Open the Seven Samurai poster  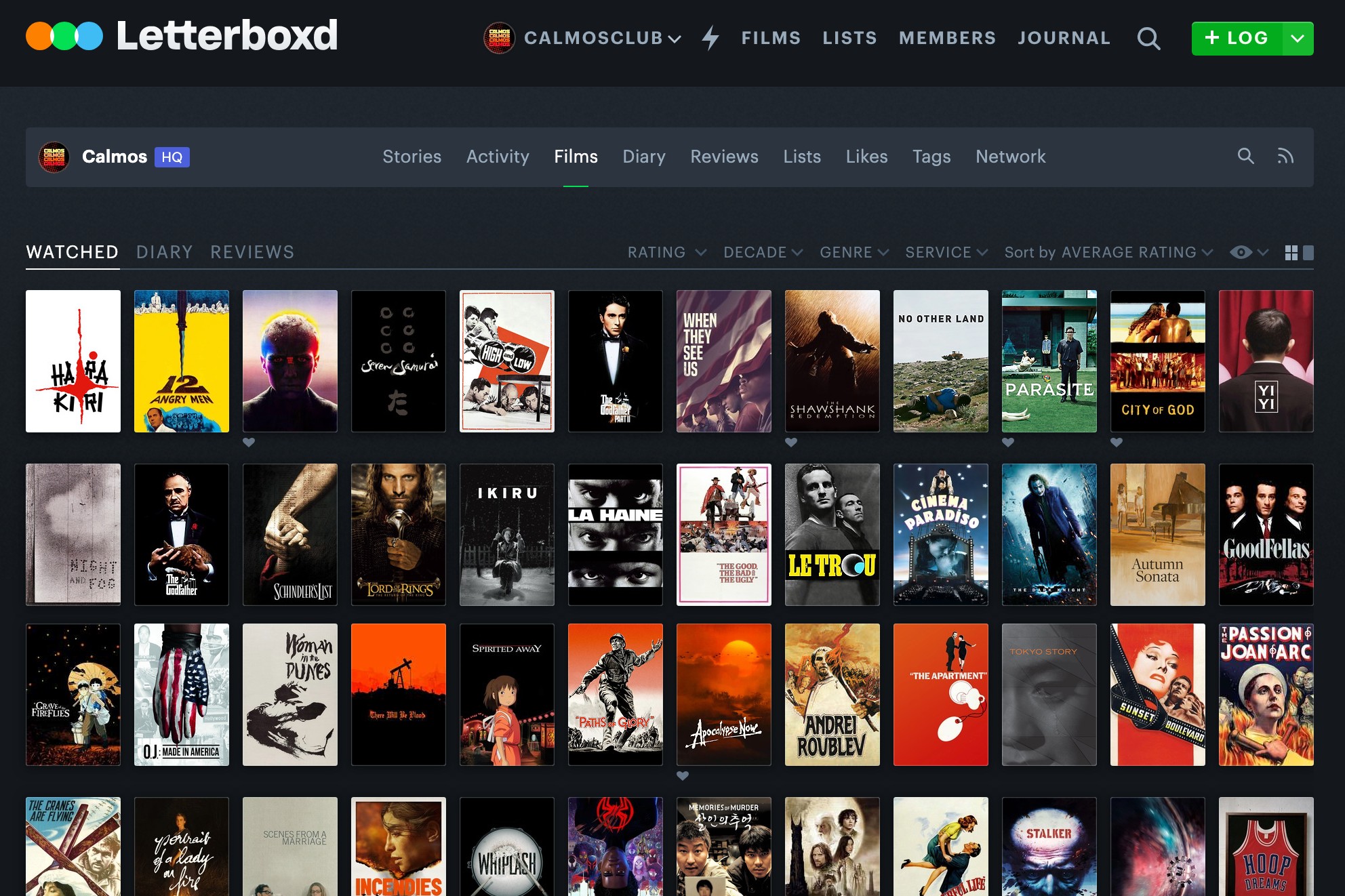[399, 361]
